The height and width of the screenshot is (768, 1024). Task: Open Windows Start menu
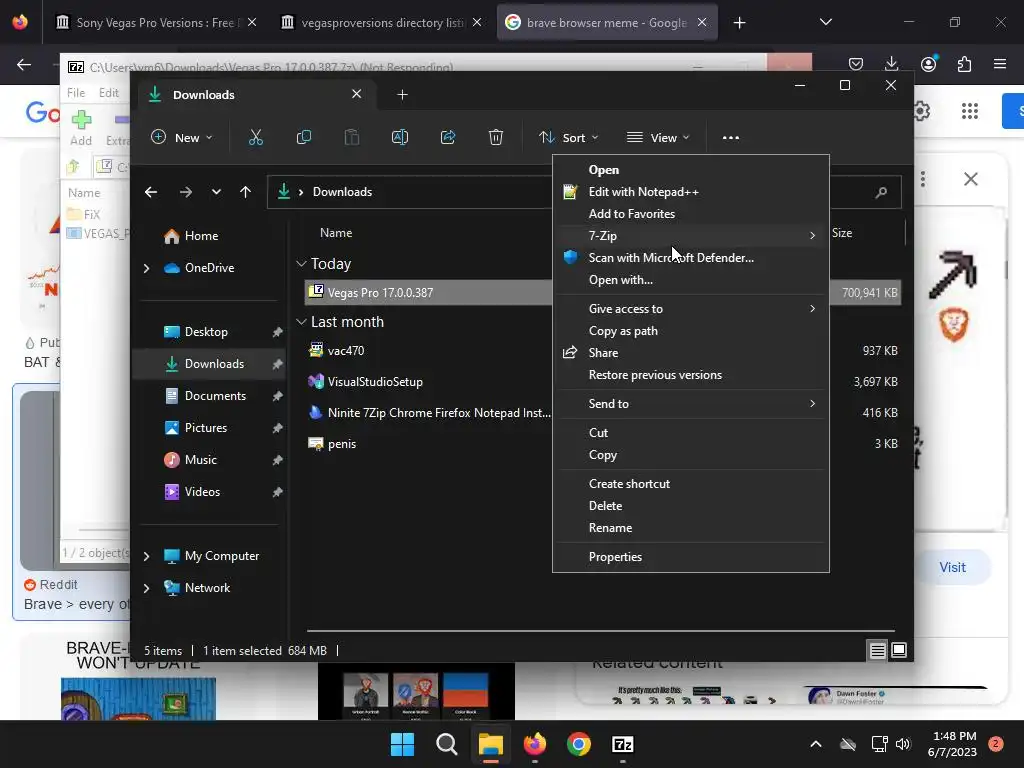pos(402,744)
